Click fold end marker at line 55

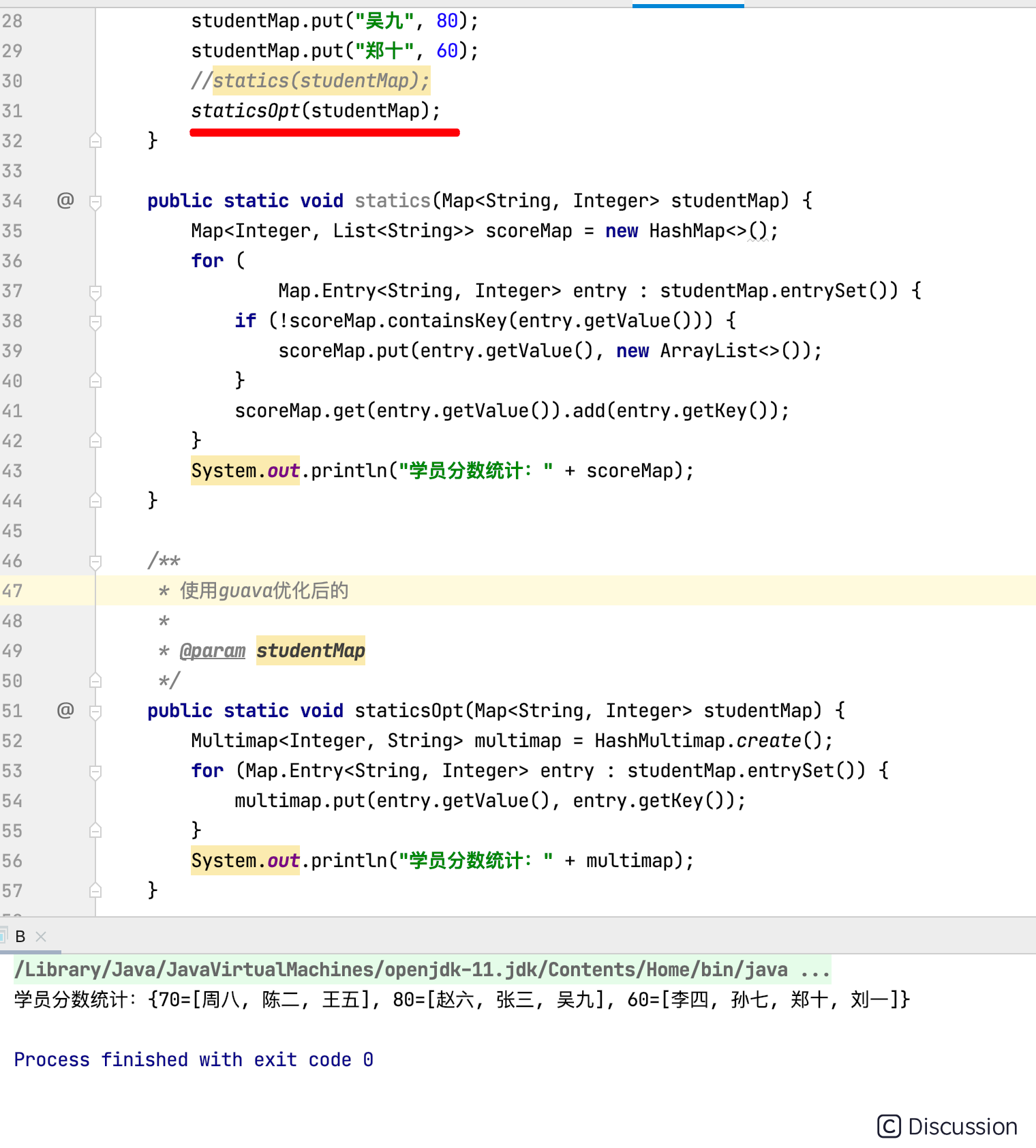tap(95, 830)
